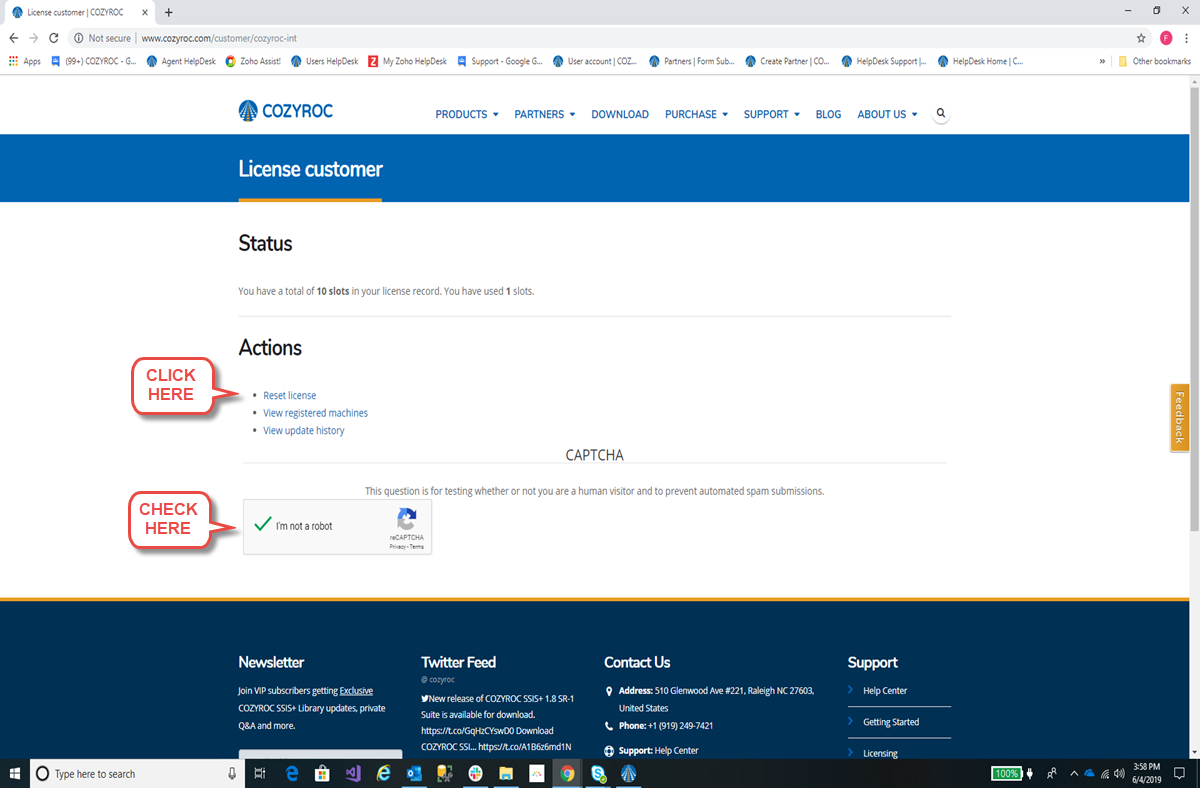Image resolution: width=1200 pixels, height=788 pixels.
Task: Click the reCAPTCHA Privacy link
Action: (x=397, y=547)
